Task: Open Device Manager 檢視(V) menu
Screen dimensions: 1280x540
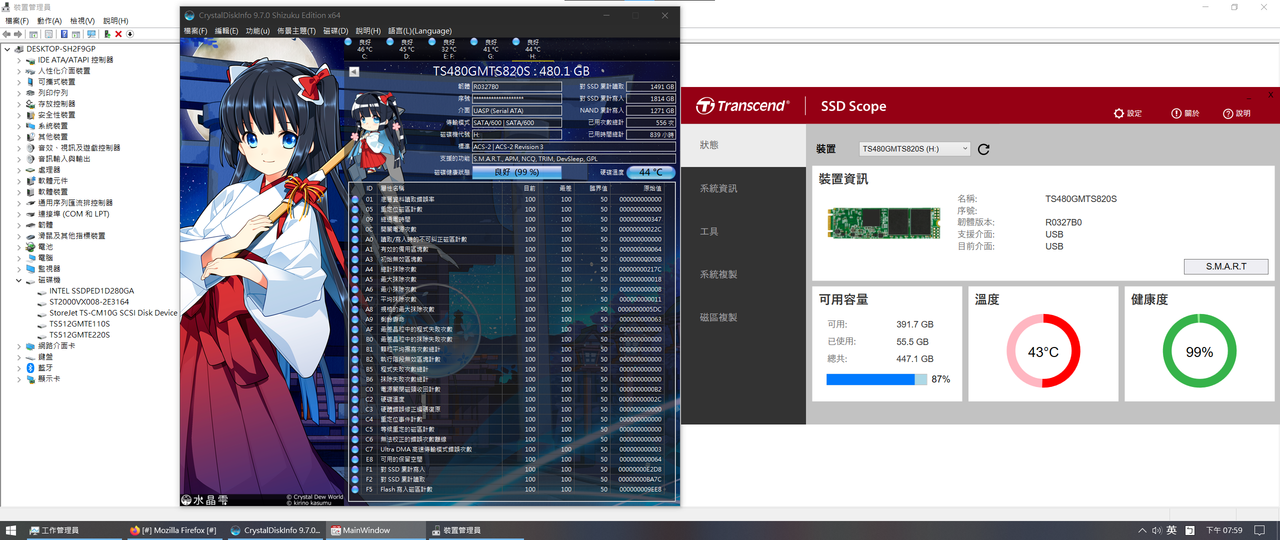Action: point(83,20)
